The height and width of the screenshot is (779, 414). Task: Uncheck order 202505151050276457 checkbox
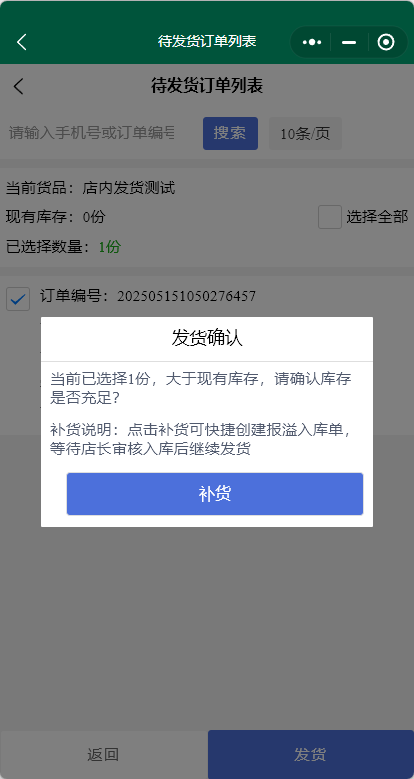click(18, 299)
